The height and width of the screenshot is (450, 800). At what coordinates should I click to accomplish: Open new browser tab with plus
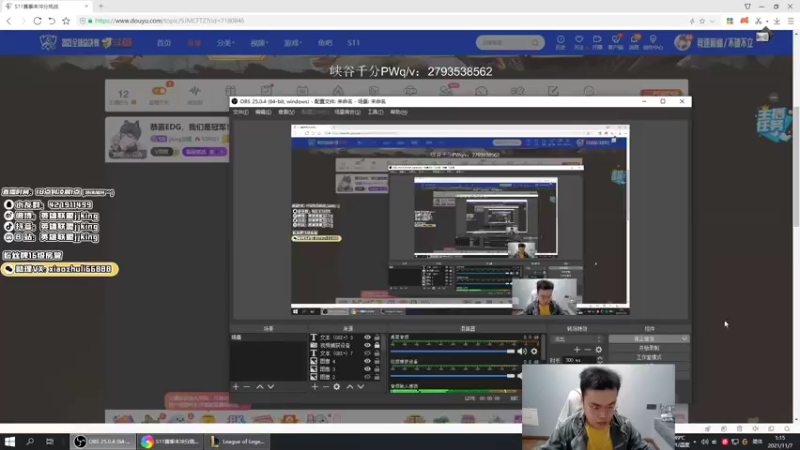click(101, 6)
